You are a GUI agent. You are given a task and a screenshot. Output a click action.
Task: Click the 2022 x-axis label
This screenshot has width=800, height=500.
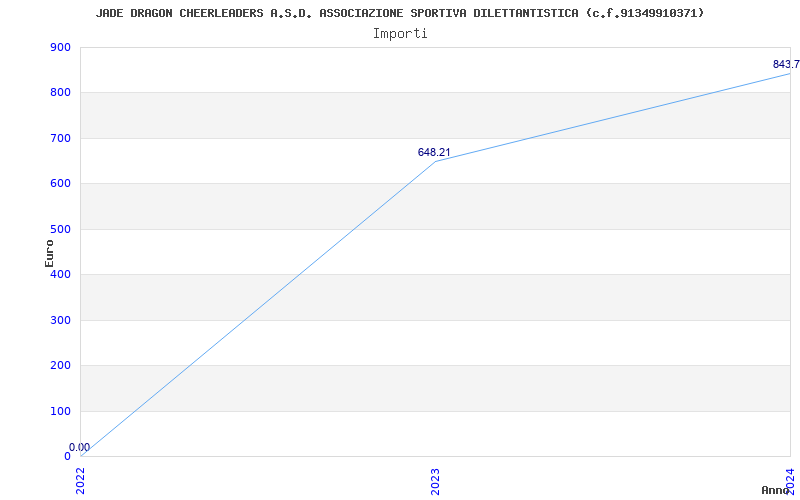pos(81,481)
